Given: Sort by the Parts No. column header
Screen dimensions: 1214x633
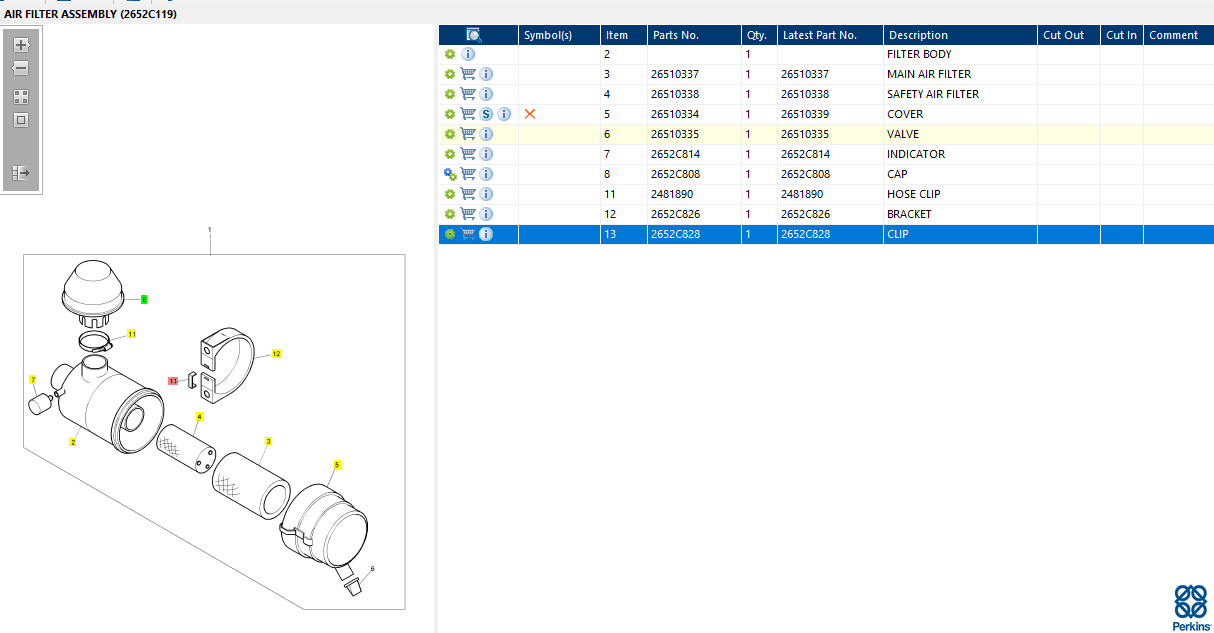Looking at the screenshot, I should click(676, 35).
